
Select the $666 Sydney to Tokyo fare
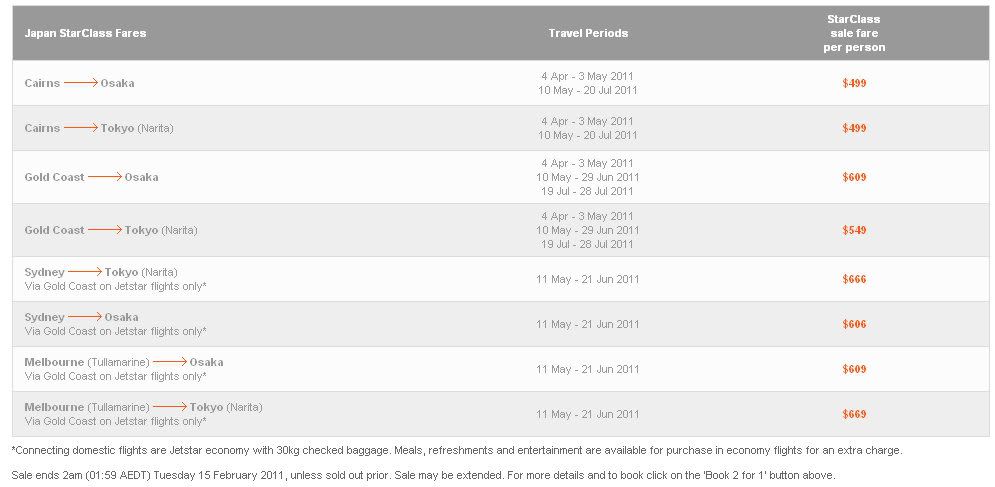(x=854, y=279)
